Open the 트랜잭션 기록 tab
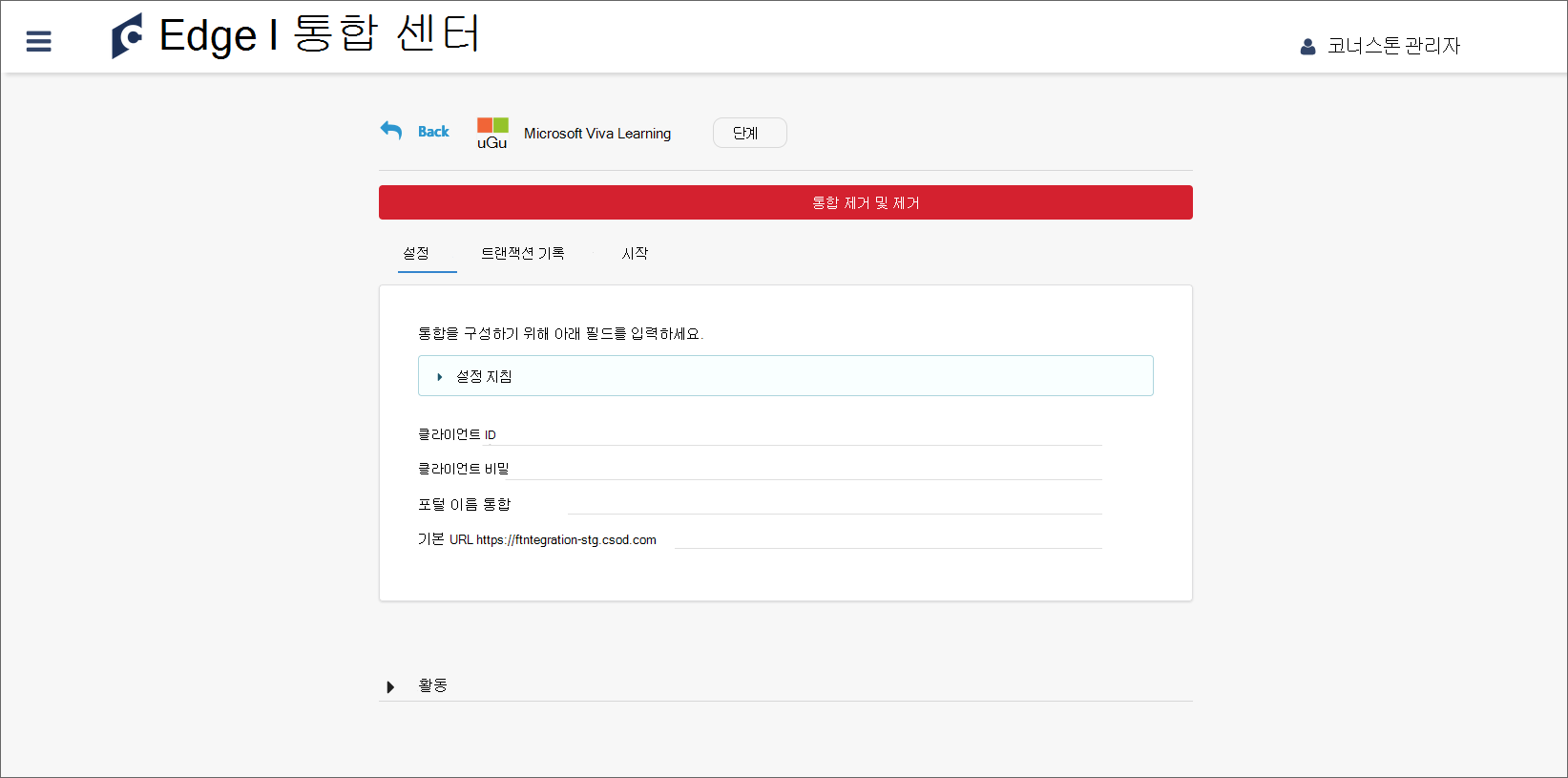Viewport: 1568px width, 778px height. click(x=522, y=253)
